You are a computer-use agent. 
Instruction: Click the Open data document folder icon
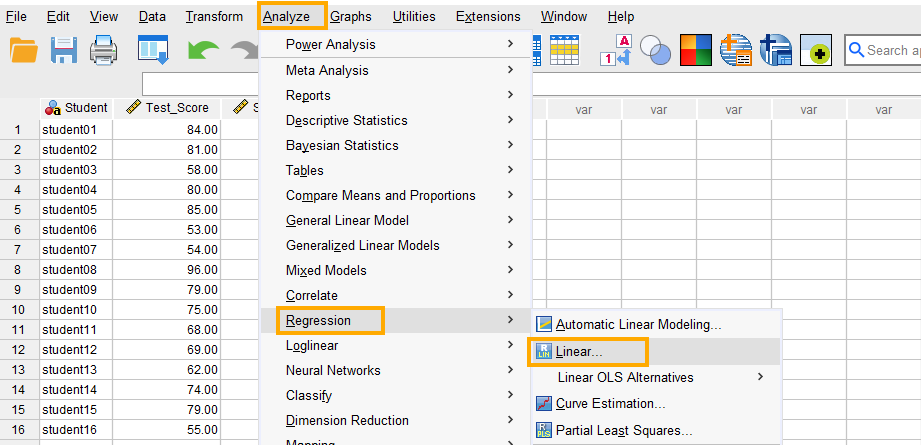pyautogui.click(x=23, y=50)
